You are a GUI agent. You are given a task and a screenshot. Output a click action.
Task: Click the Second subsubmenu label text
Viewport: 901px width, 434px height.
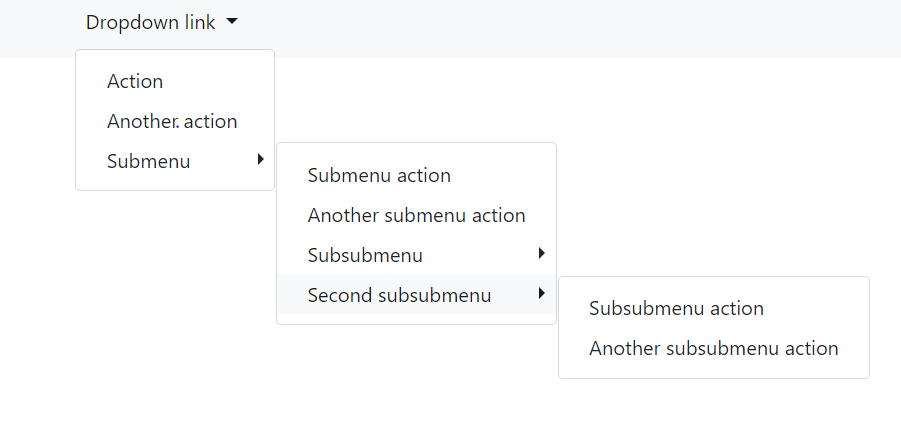tap(399, 295)
